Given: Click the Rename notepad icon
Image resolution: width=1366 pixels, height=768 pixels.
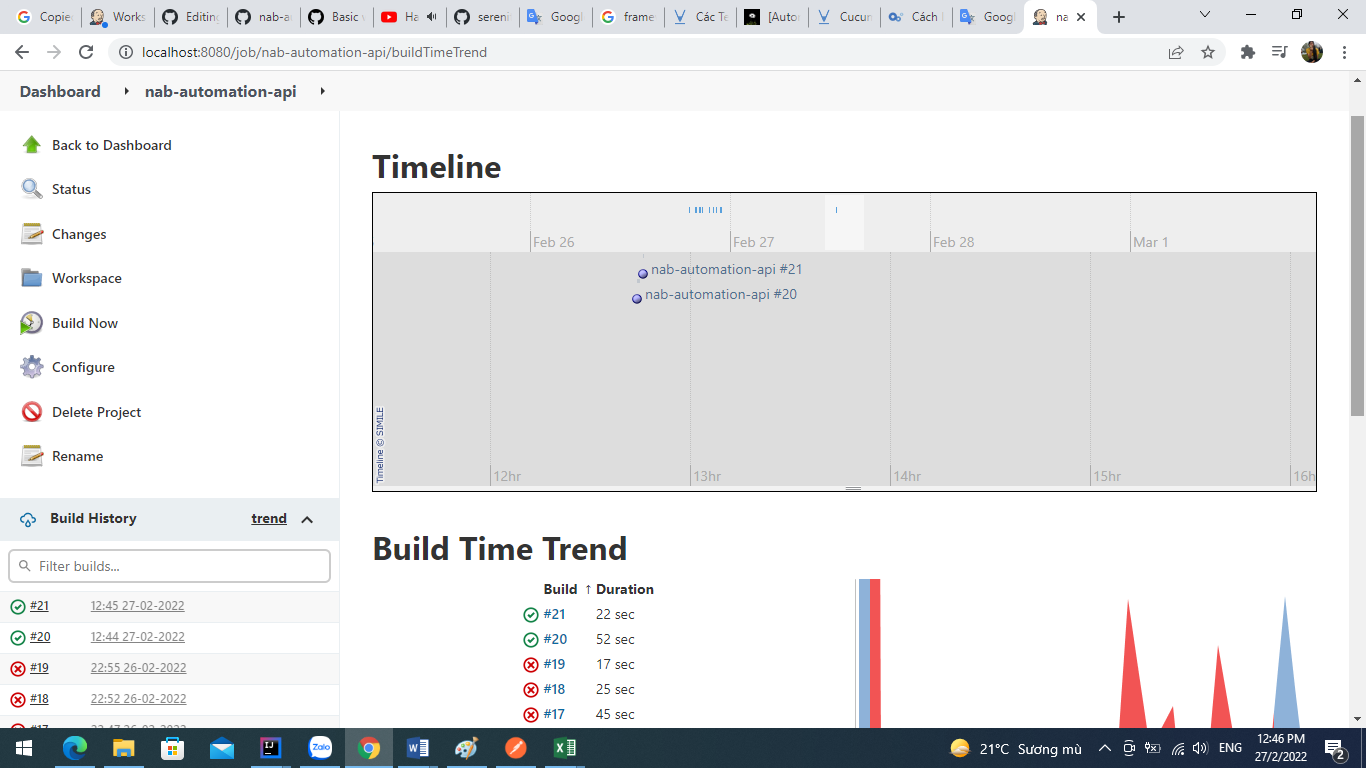Looking at the screenshot, I should tap(32, 456).
